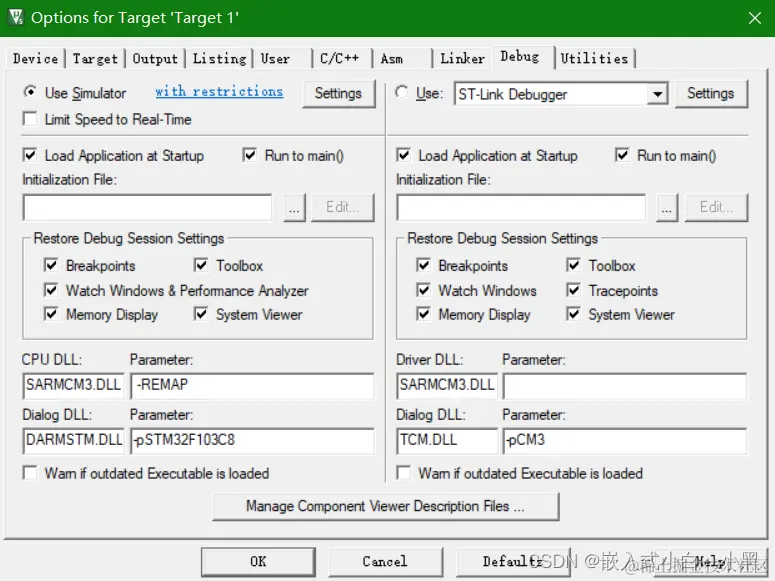Browse for simulator initialization file
Screen dimensions: 775x581
tap(294, 208)
